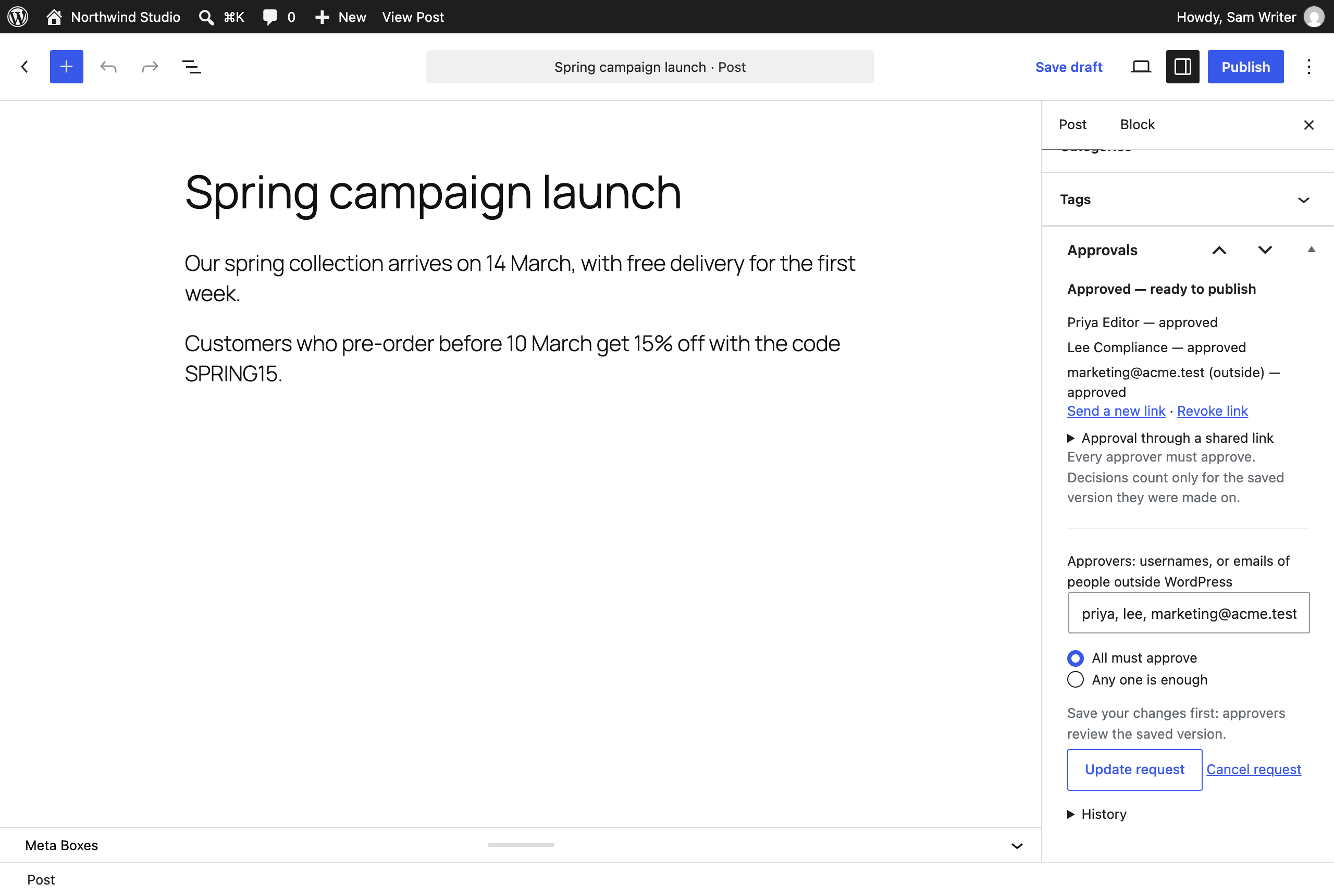The width and height of the screenshot is (1334, 896).
Task: Expand Approval through a shared link
Action: click(1170, 438)
